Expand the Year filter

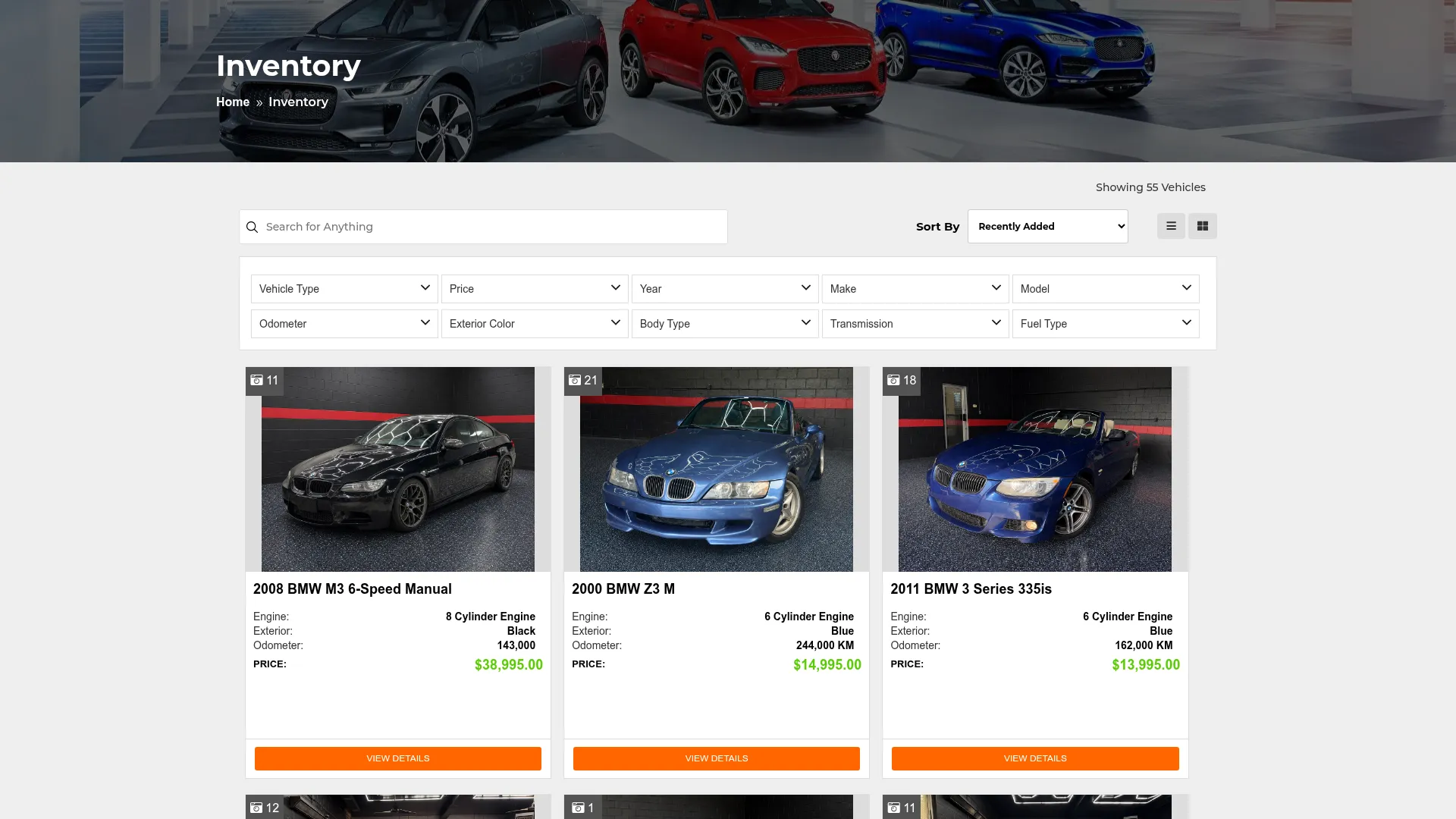click(725, 289)
